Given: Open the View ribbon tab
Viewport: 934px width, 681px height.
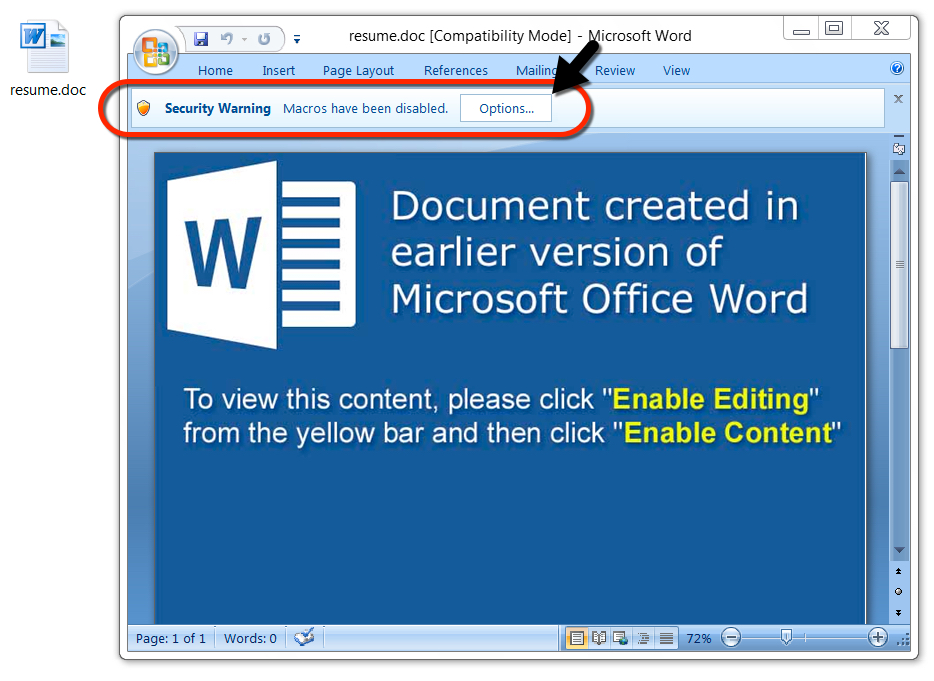Looking at the screenshot, I should tap(676, 70).
